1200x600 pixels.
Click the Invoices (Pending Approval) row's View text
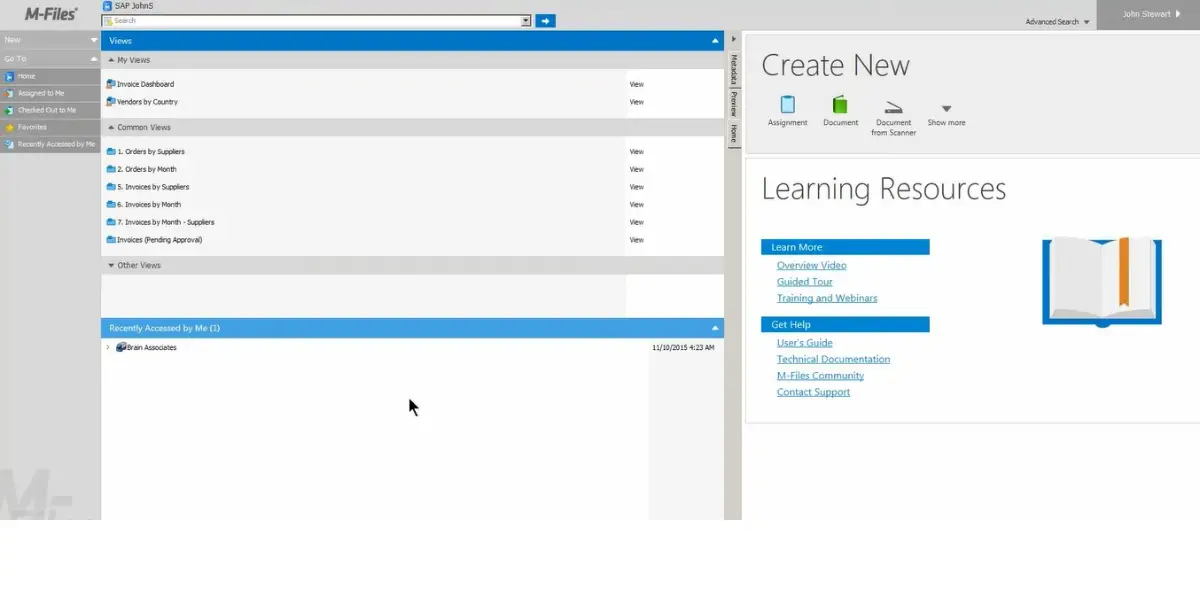[x=636, y=240]
